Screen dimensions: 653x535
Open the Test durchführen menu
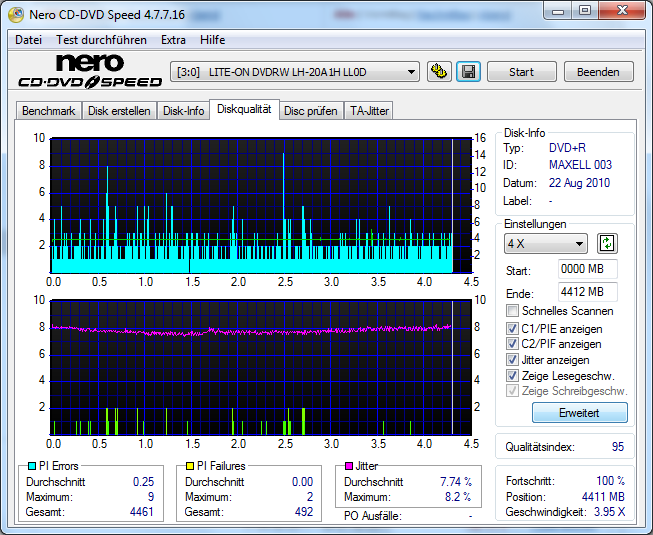click(x=101, y=40)
